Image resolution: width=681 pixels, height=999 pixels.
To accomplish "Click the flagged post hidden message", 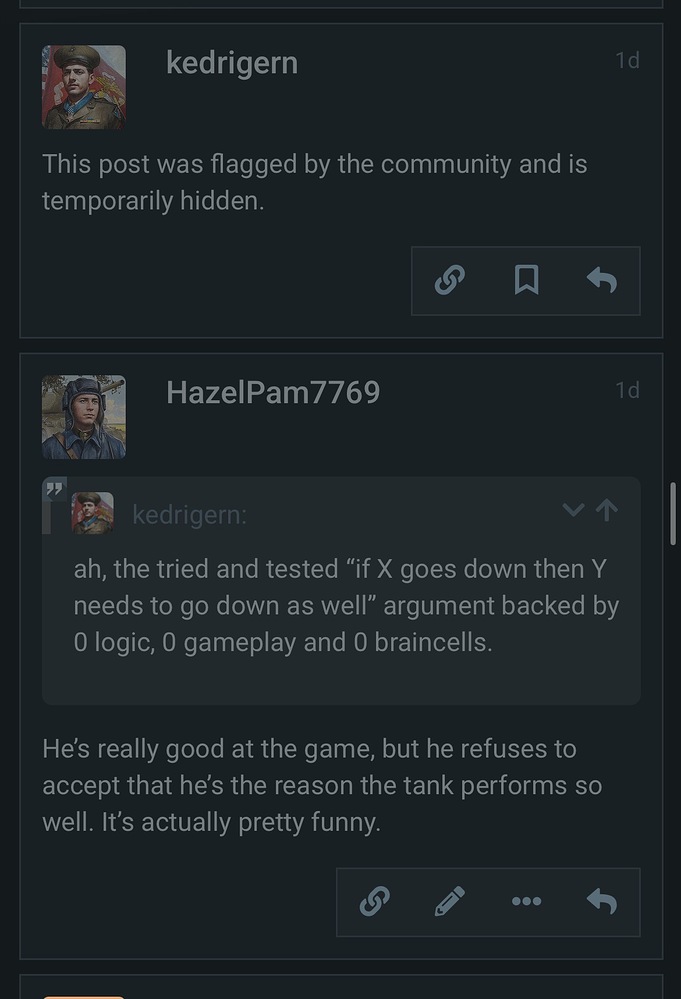I will click(x=315, y=182).
